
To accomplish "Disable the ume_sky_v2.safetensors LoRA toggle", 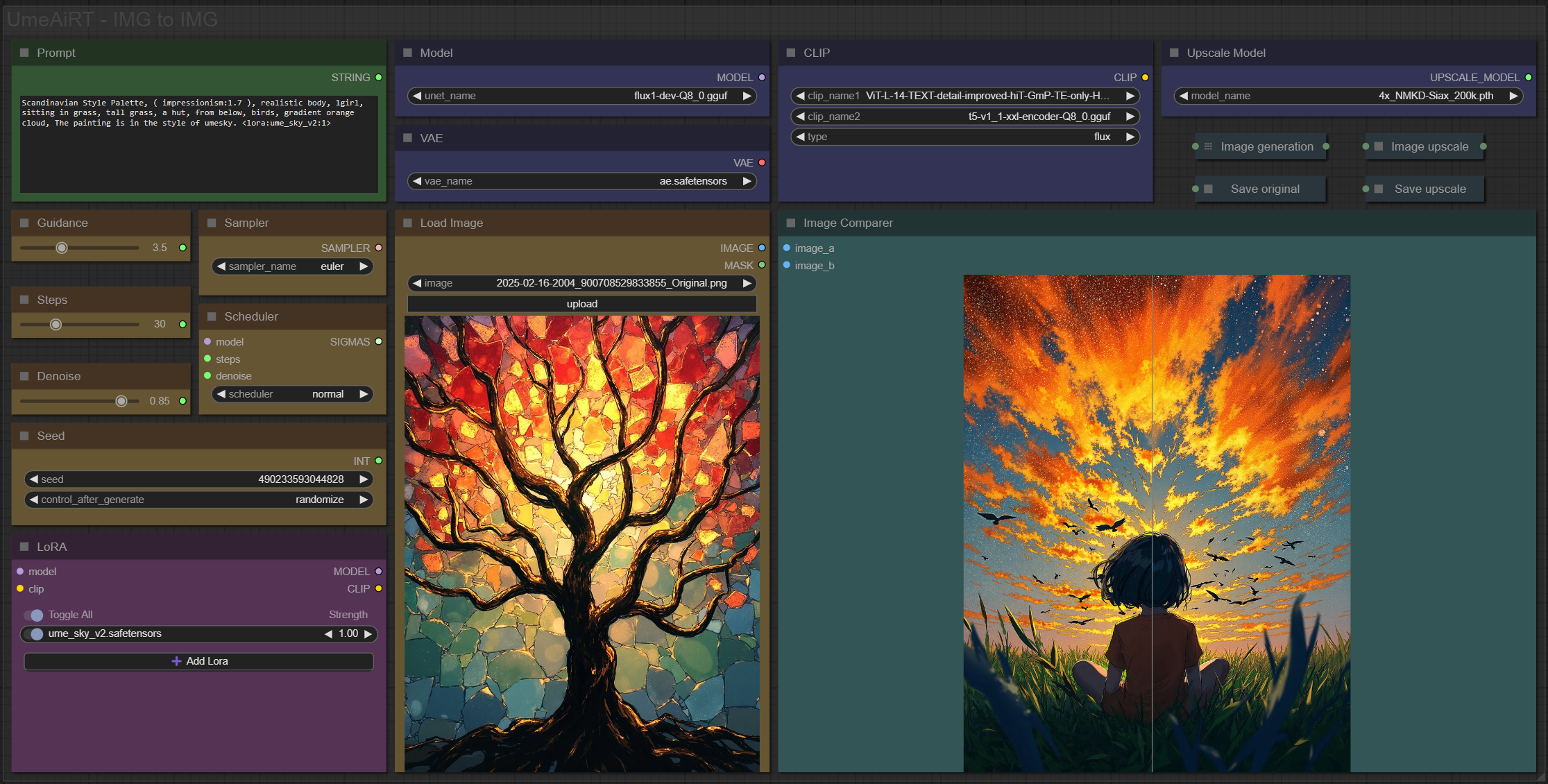I will 33,633.
